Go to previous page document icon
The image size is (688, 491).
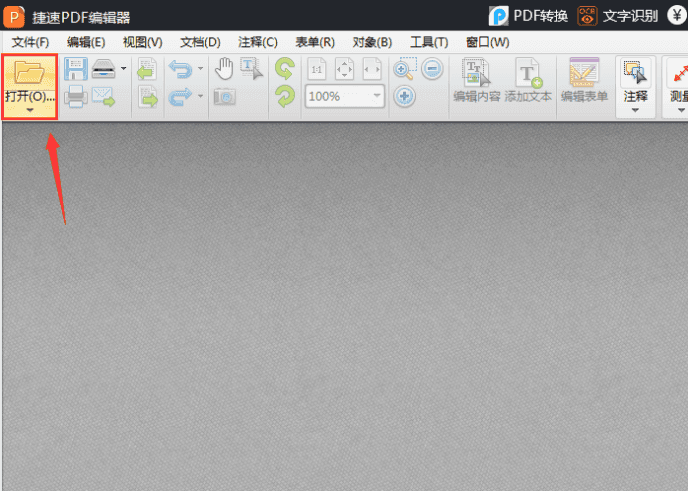pos(147,69)
